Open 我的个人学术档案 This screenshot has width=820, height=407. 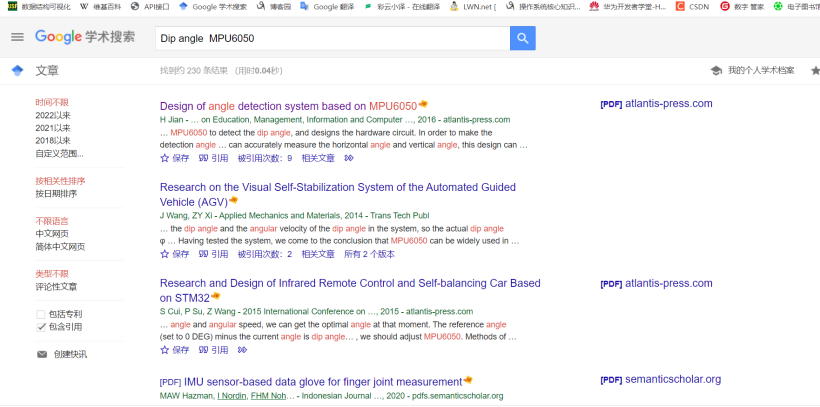click(x=761, y=71)
